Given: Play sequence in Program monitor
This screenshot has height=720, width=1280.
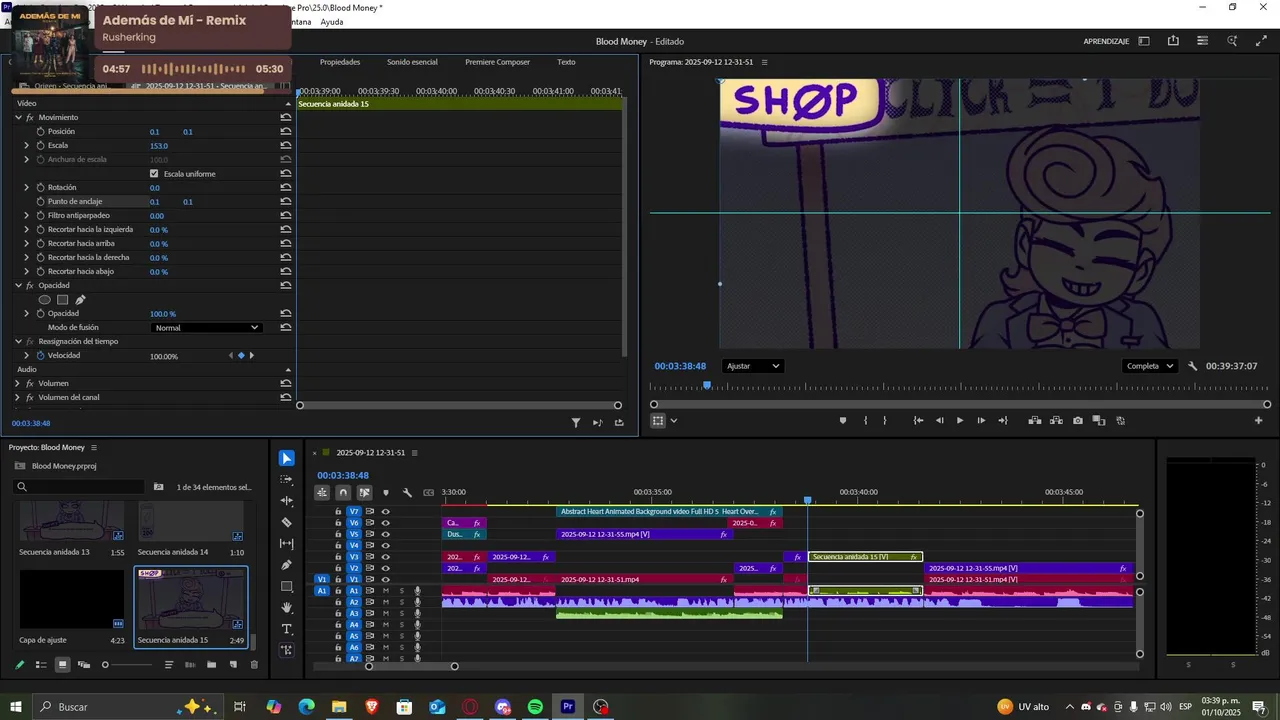Looking at the screenshot, I should [x=960, y=421].
